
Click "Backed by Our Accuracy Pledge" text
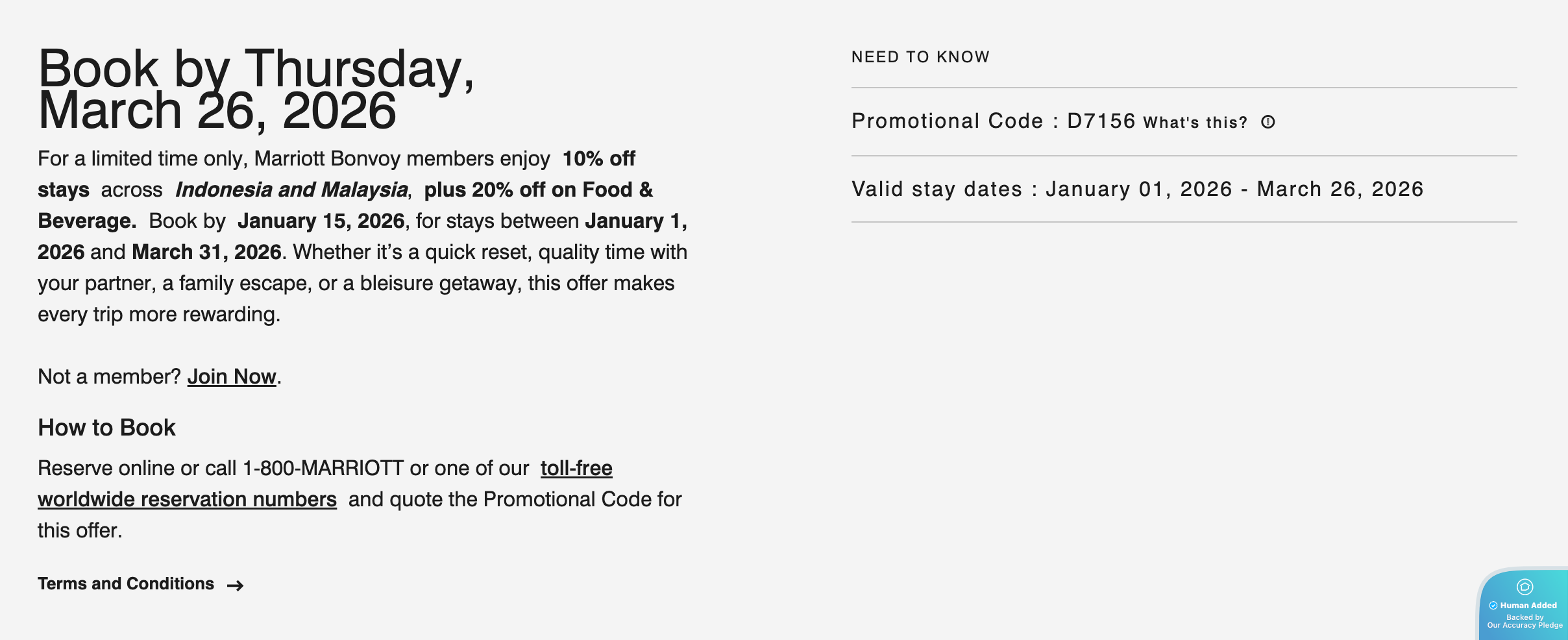click(x=1525, y=622)
